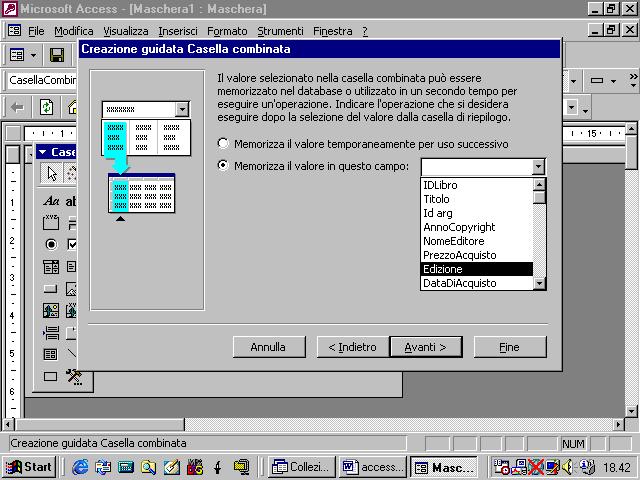Select the Image toolbox tool
This screenshot has height=480, width=640.
point(72,289)
